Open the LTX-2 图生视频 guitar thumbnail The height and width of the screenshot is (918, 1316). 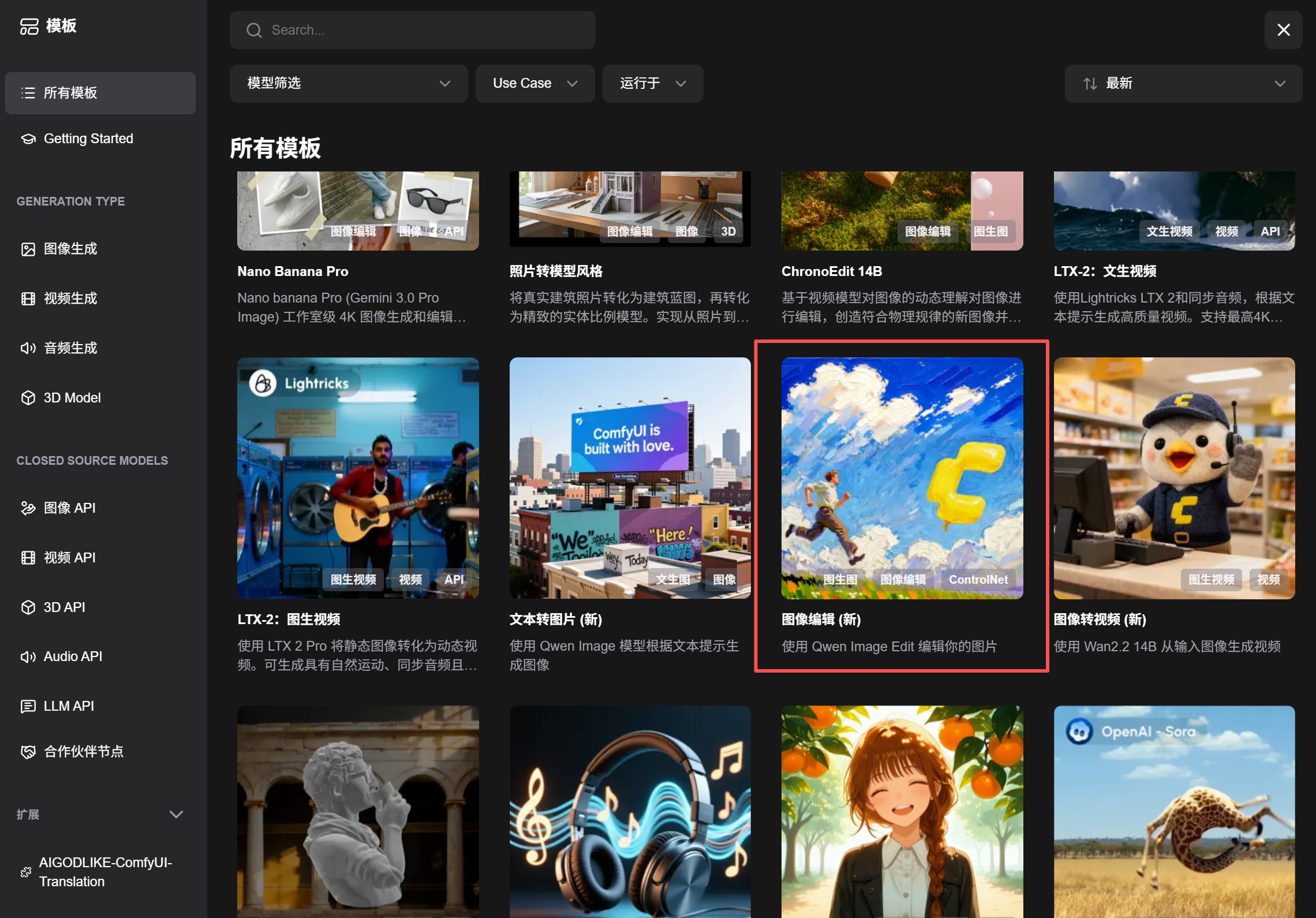coord(357,477)
